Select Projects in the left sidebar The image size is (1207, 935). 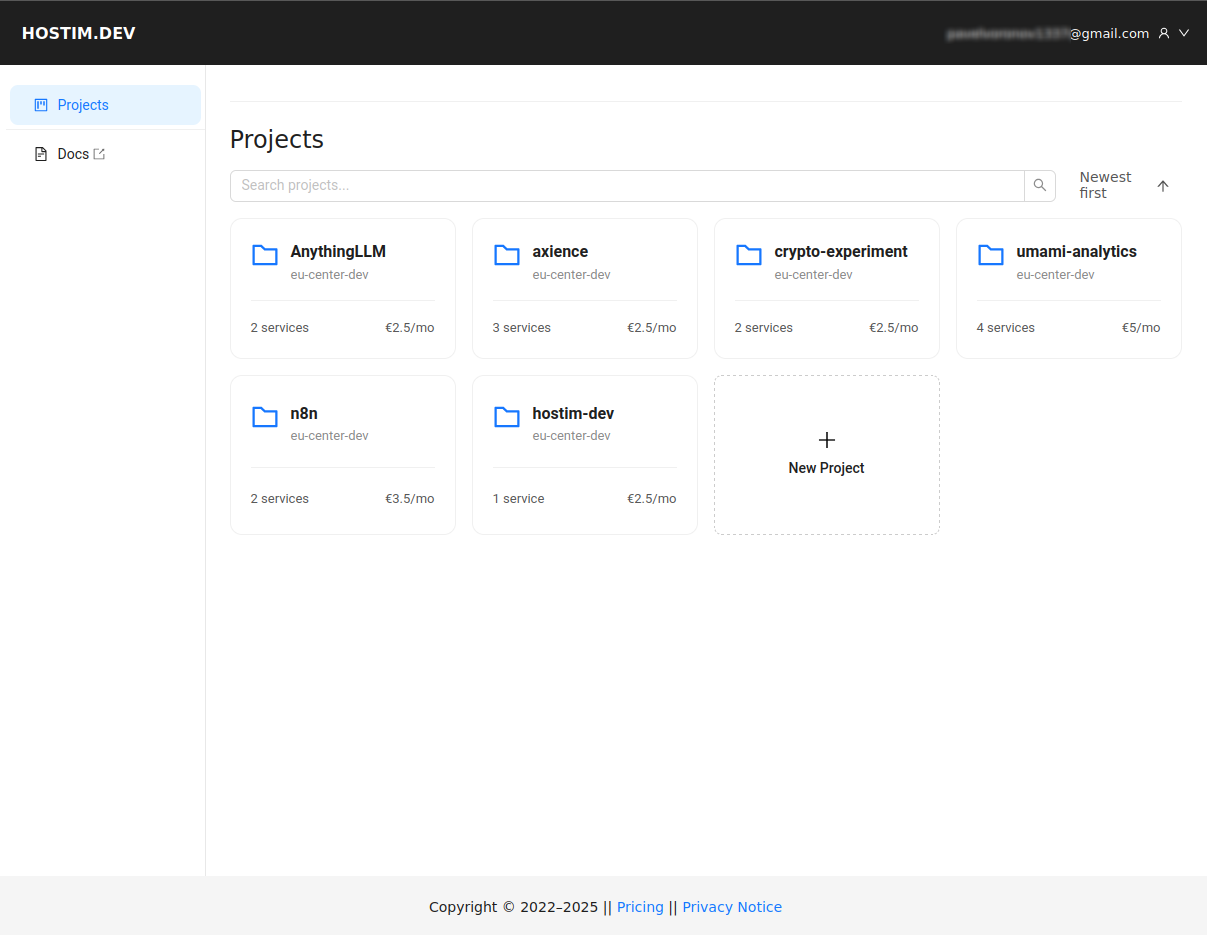(x=83, y=104)
